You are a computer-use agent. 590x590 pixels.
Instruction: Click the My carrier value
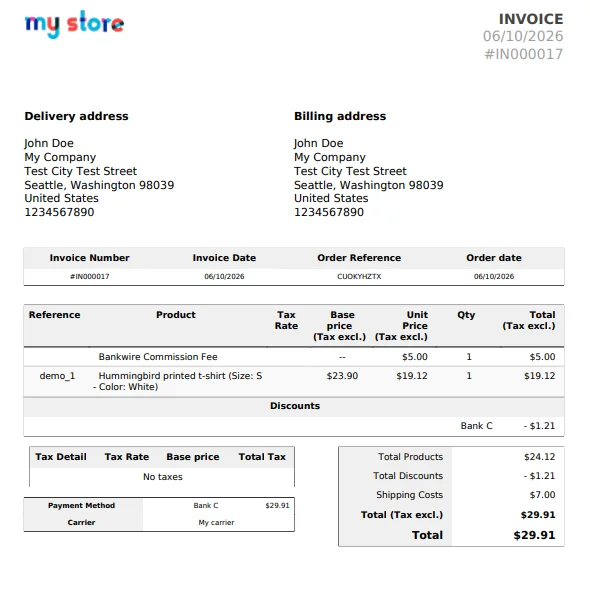[x=216, y=522]
